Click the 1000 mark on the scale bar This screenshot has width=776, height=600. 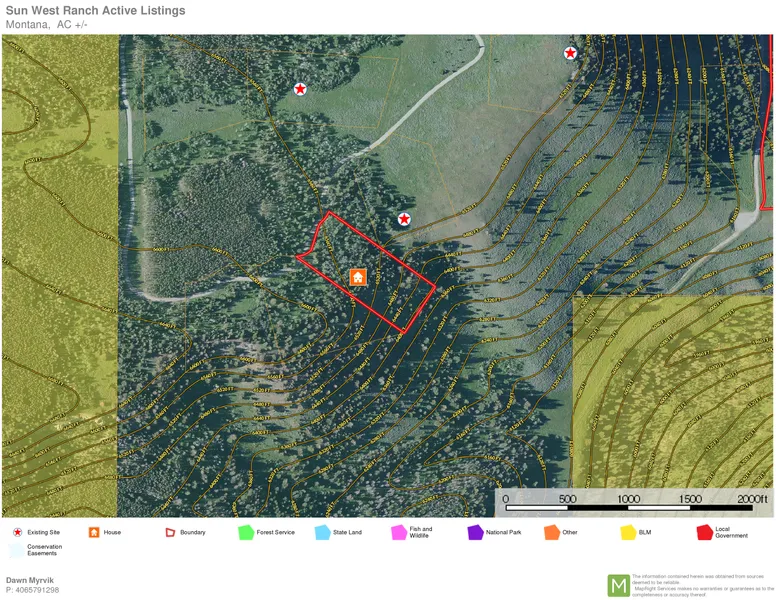(x=628, y=499)
